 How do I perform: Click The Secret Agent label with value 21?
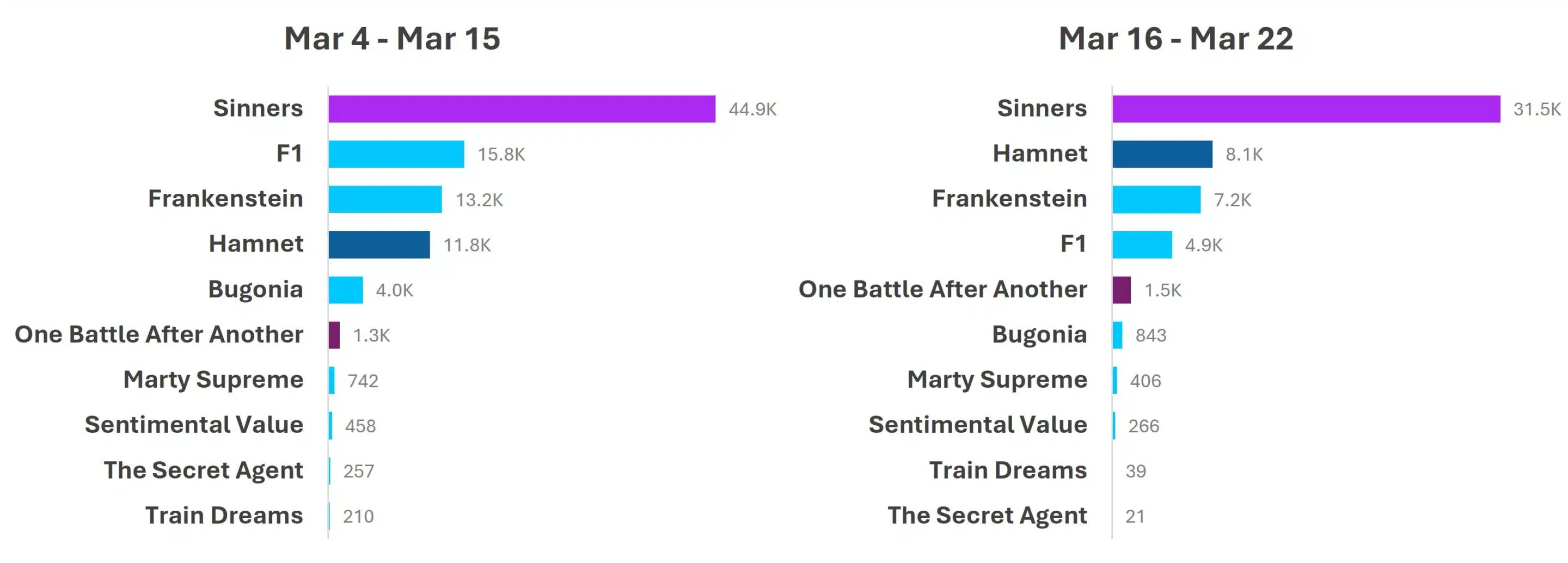987,516
